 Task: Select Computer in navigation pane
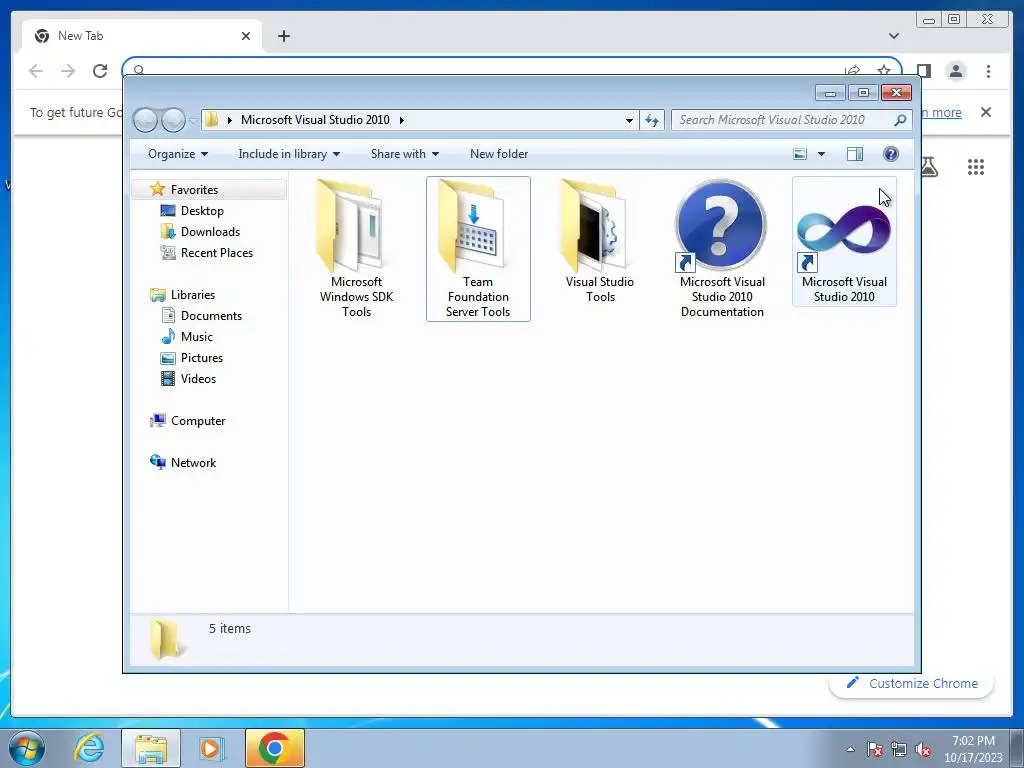pos(198,421)
